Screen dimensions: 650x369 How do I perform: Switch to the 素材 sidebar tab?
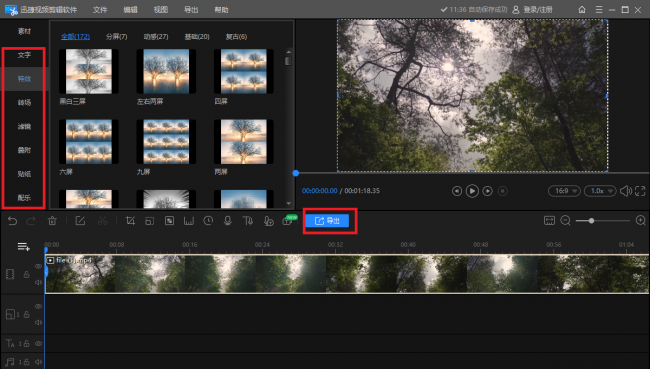tap(24, 31)
